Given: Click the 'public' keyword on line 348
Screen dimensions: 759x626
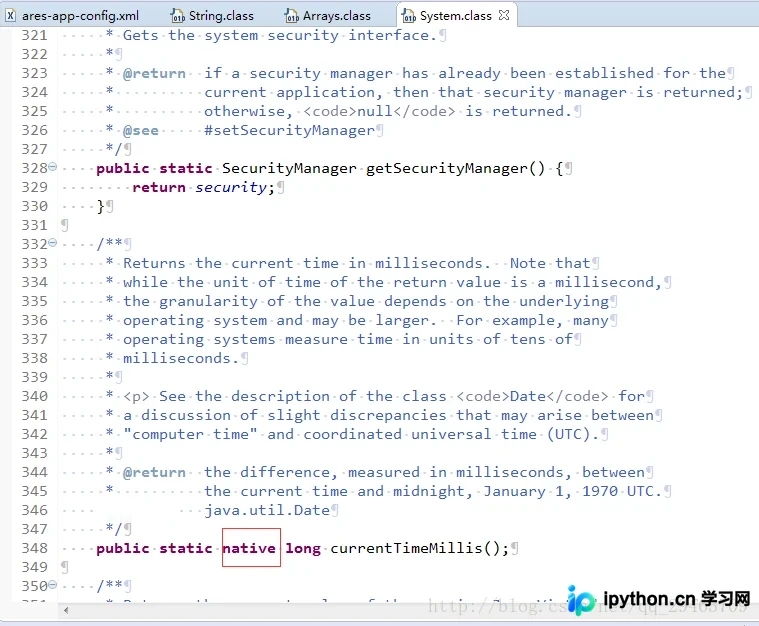Looking at the screenshot, I should [122, 549].
